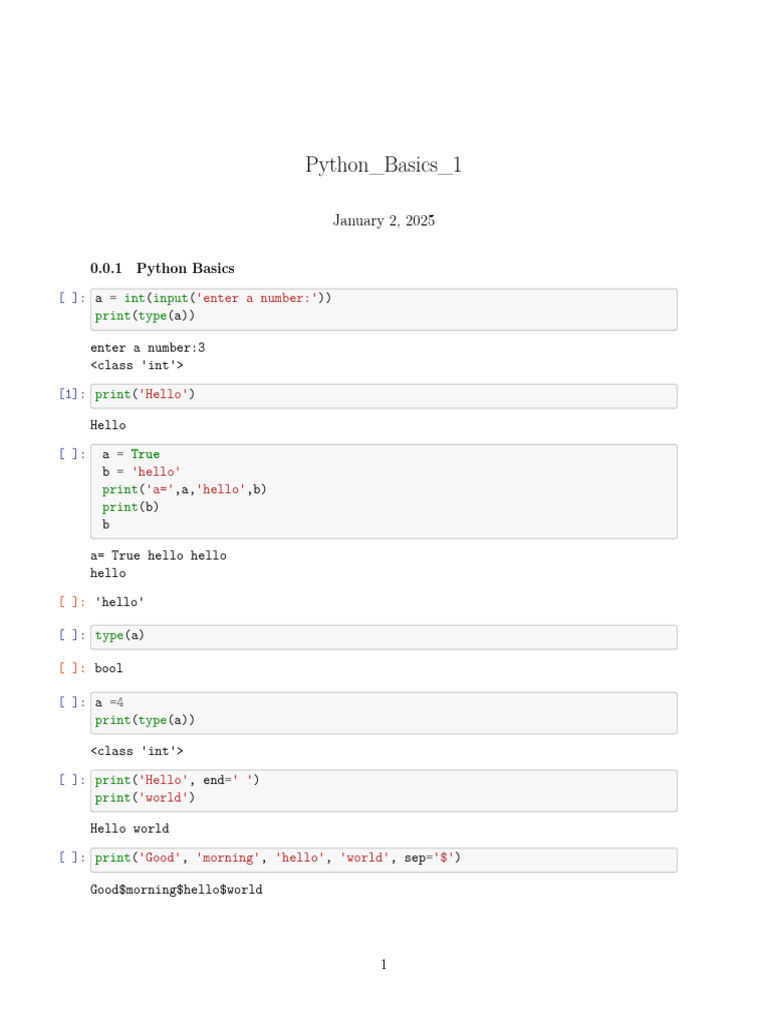The width and height of the screenshot is (768, 1024).
Task: Click the January 2, 2025 date line
Action: tap(383, 221)
